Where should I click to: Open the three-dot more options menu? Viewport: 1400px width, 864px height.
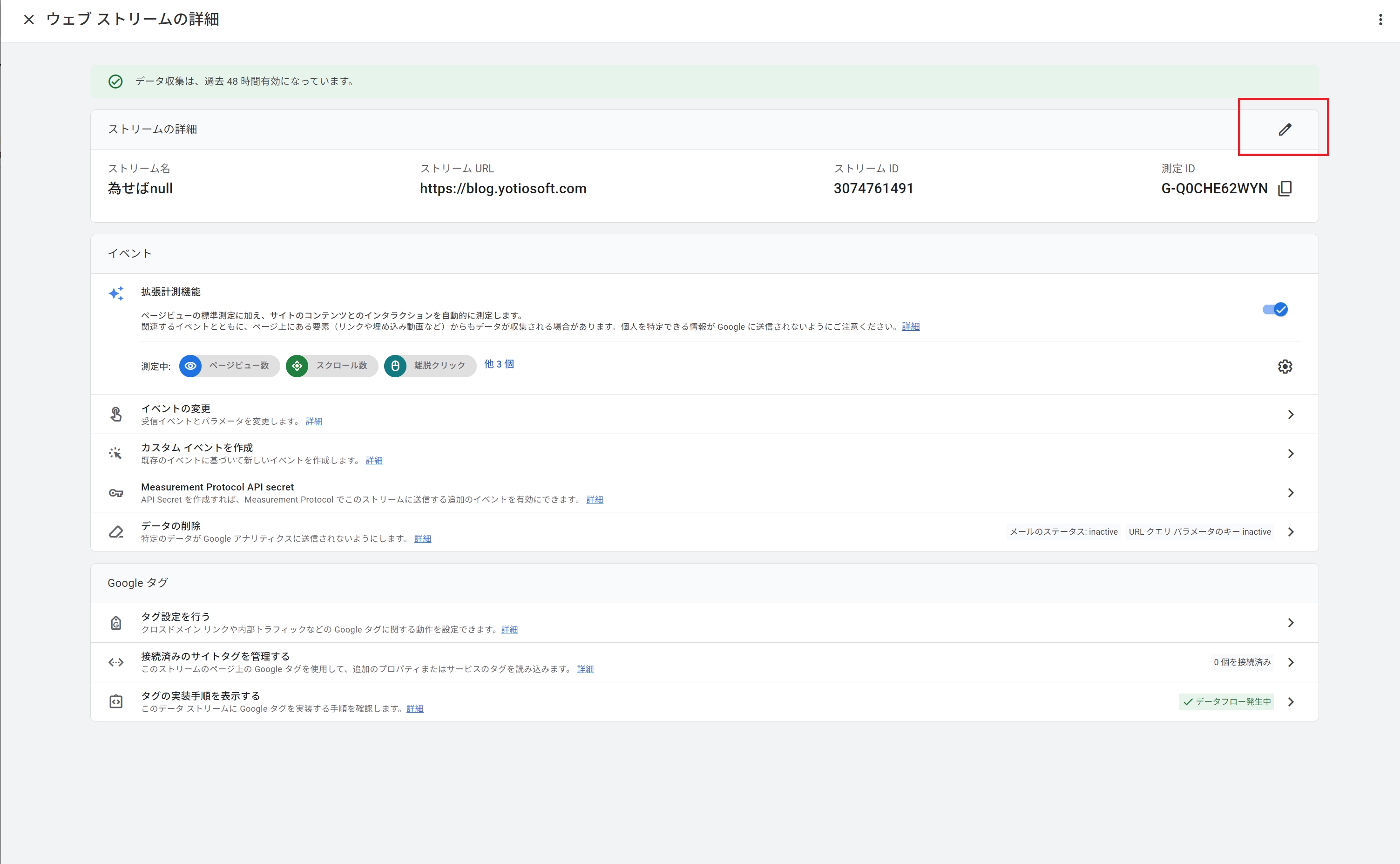point(1380,20)
